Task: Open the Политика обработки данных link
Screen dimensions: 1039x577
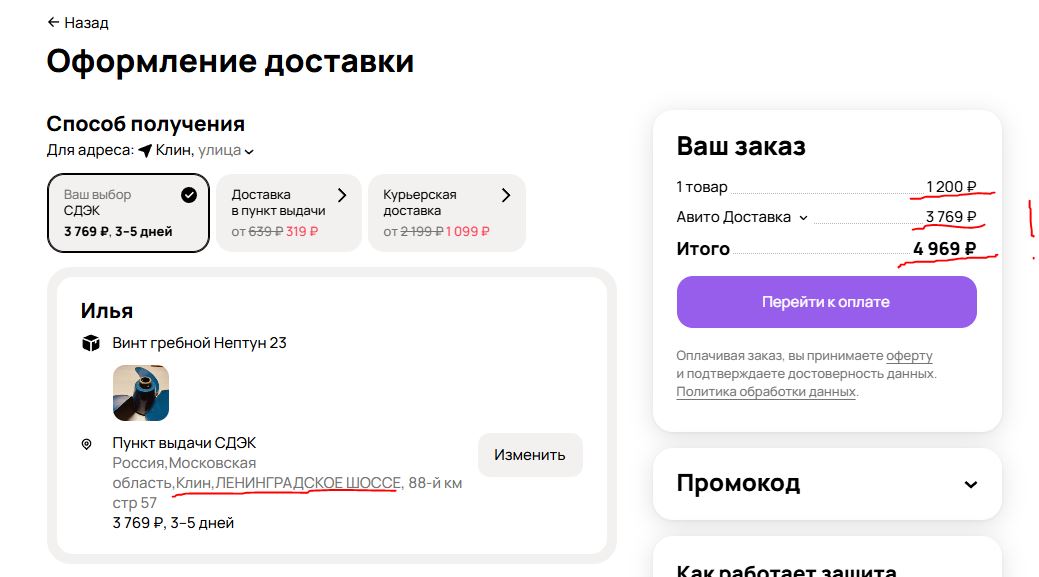Action: 766,392
